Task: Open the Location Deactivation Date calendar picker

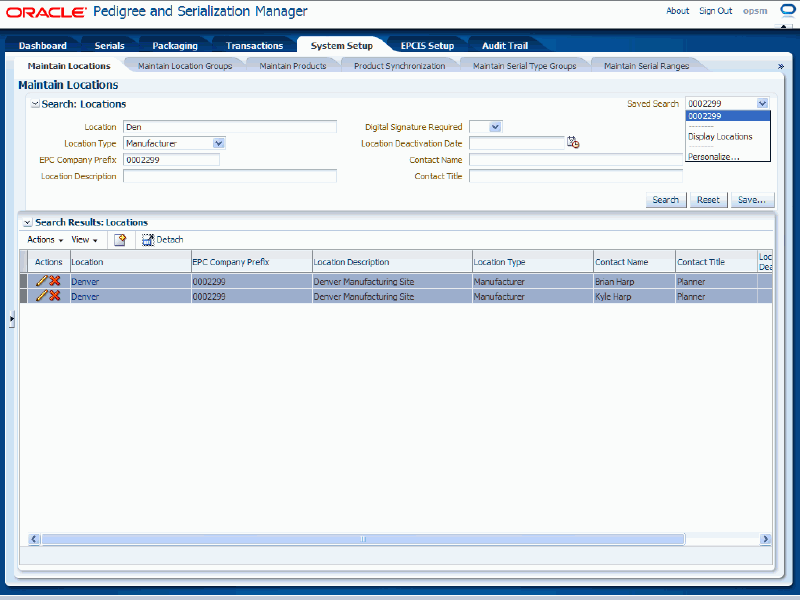Action: click(573, 143)
